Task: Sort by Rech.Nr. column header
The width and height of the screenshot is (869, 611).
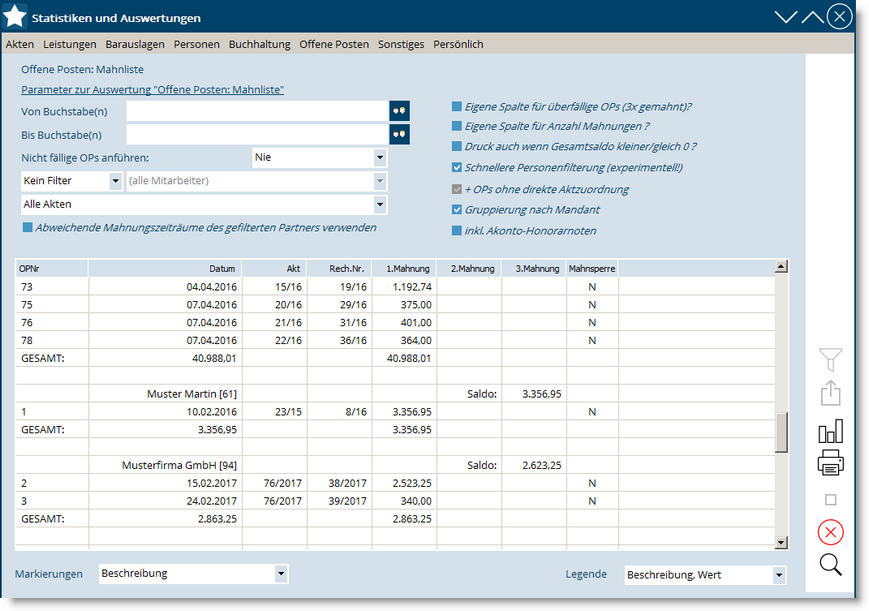Action: click(x=339, y=268)
